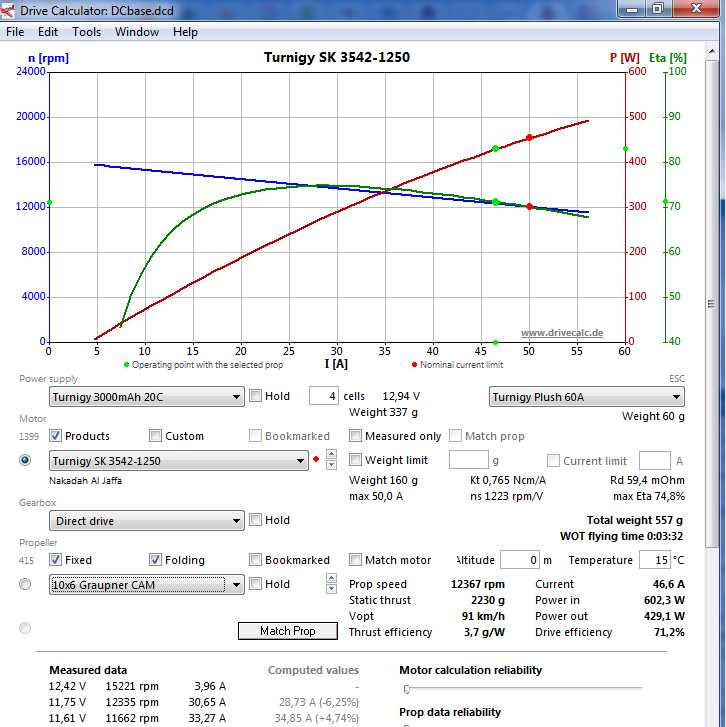Click the green marker on the rpm axis

click(48, 203)
